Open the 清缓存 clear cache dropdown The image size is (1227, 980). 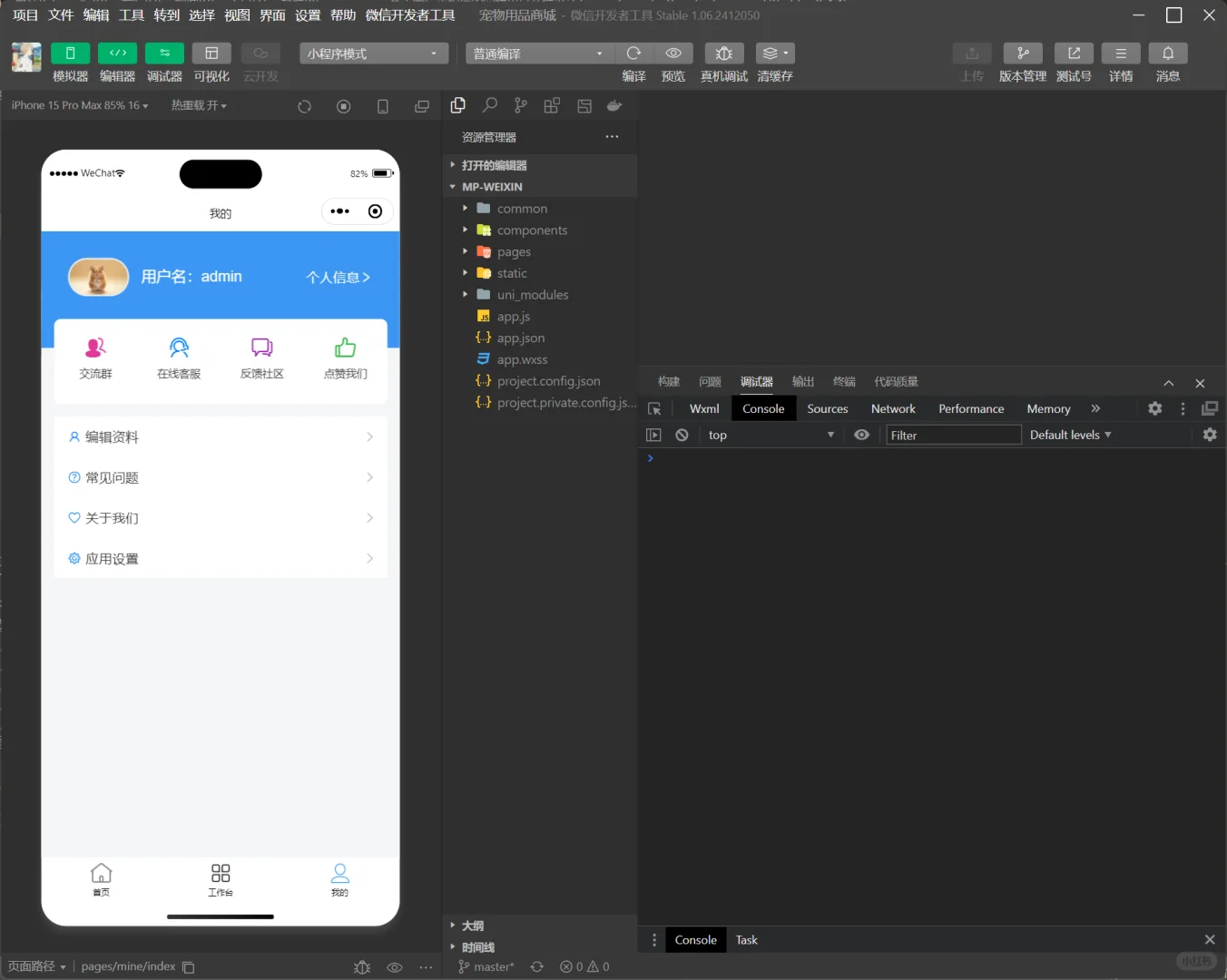pos(775,54)
